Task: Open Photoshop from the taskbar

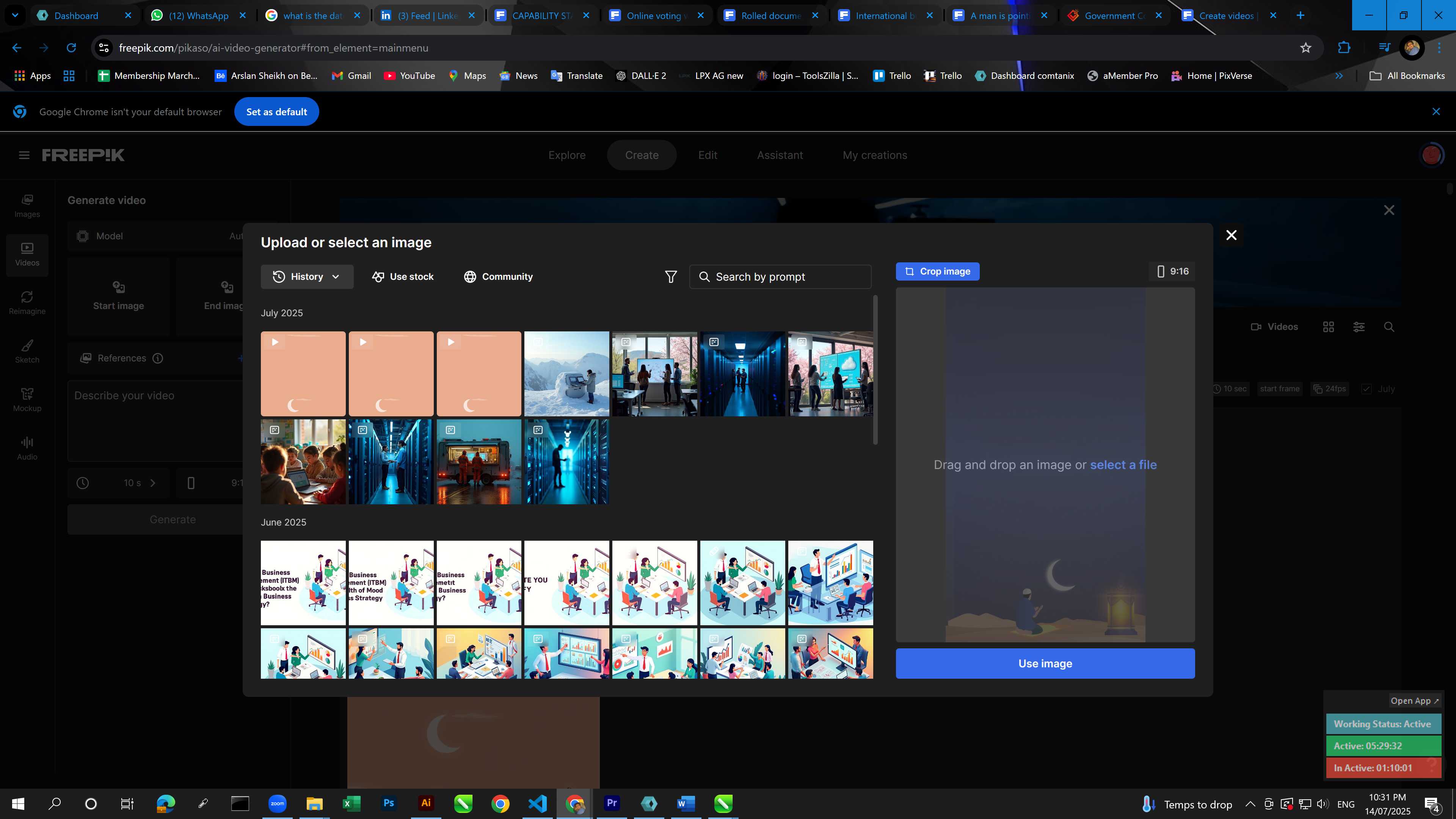Action: click(x=388, y=803)
